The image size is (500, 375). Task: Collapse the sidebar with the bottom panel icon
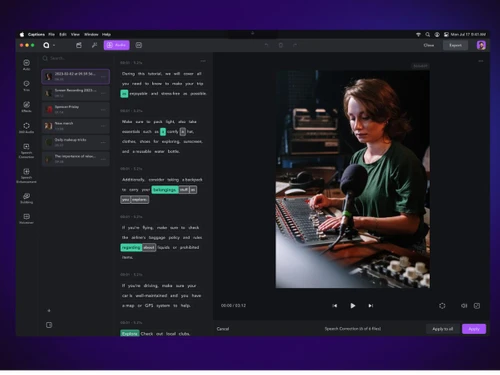click(49, 325)
